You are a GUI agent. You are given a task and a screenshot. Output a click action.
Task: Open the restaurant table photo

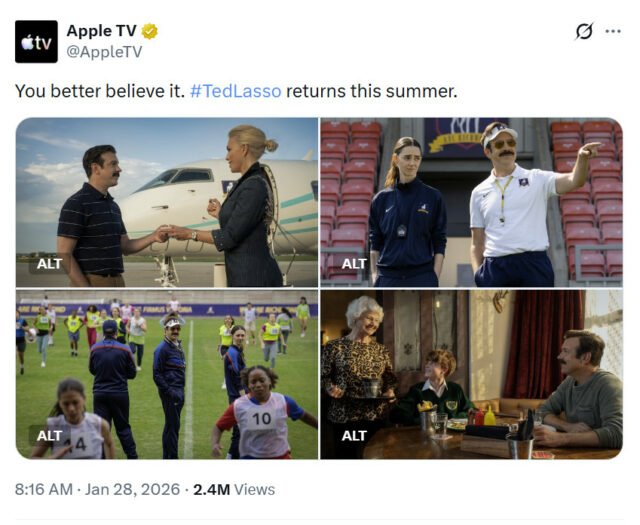coord(472,374)
